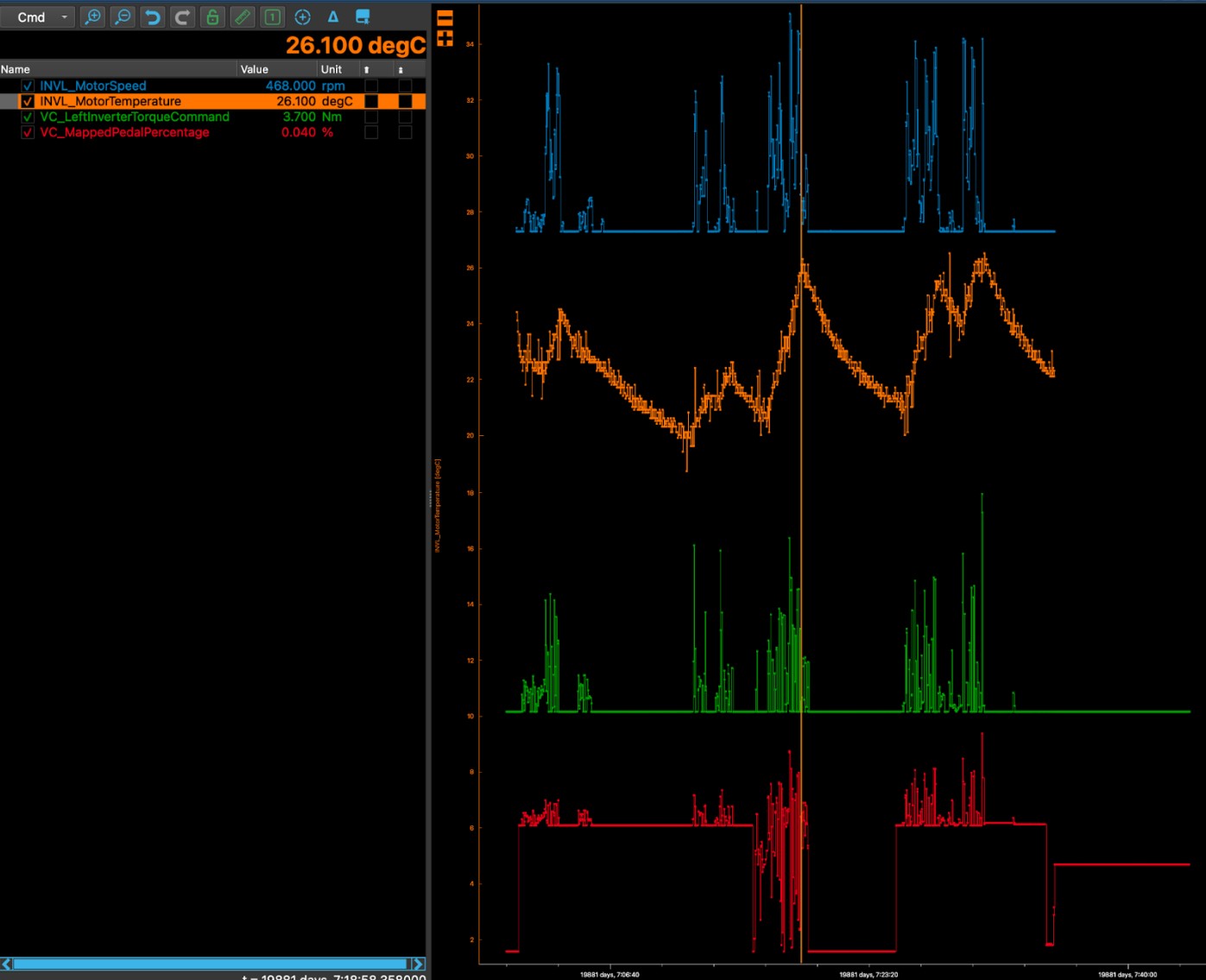Image resolution: width=1206 pixels, height=980 pixels.
Task: Activate the crosshair cursor tool icon
Action: coord(303,16)
